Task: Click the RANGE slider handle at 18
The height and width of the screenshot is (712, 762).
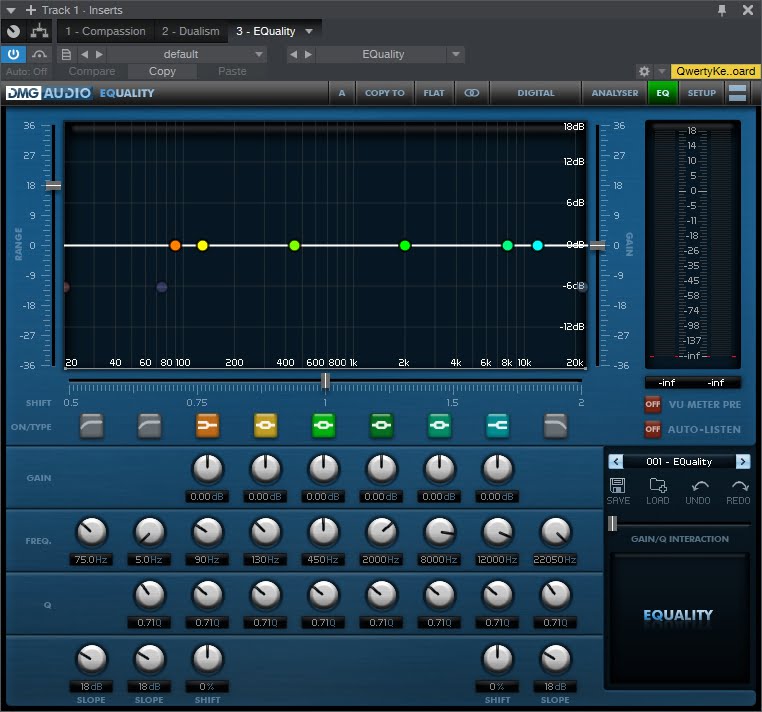Action: click(53, 186)
